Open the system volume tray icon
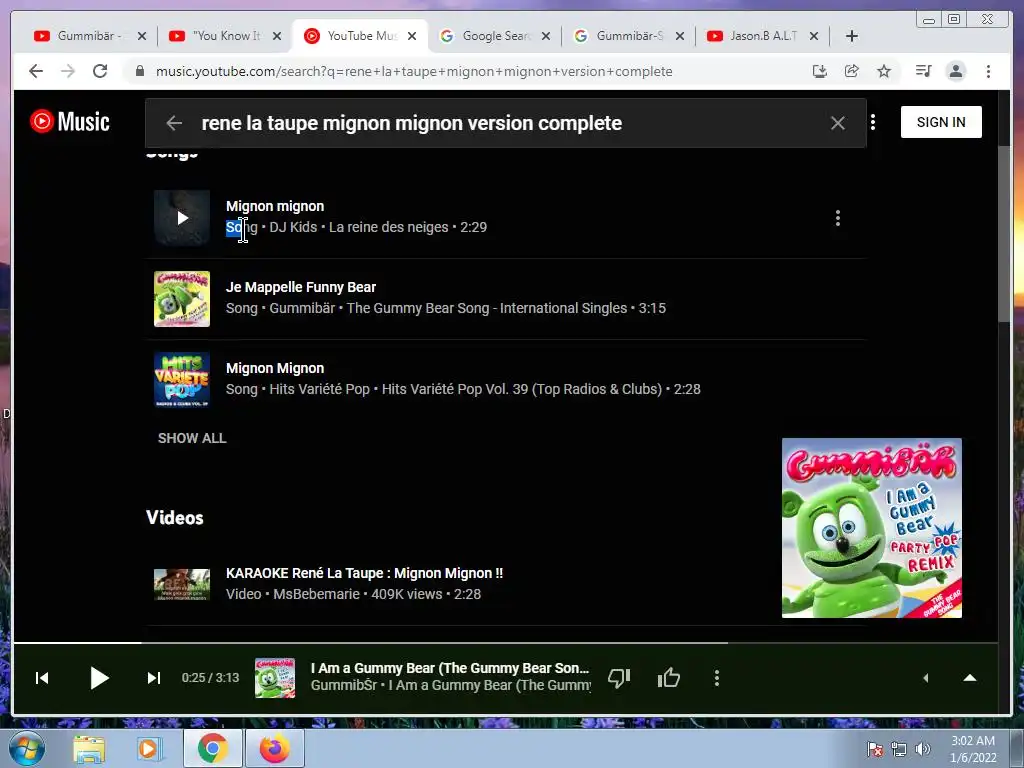This screenshot has width=1024, height=768. point(923,749)
